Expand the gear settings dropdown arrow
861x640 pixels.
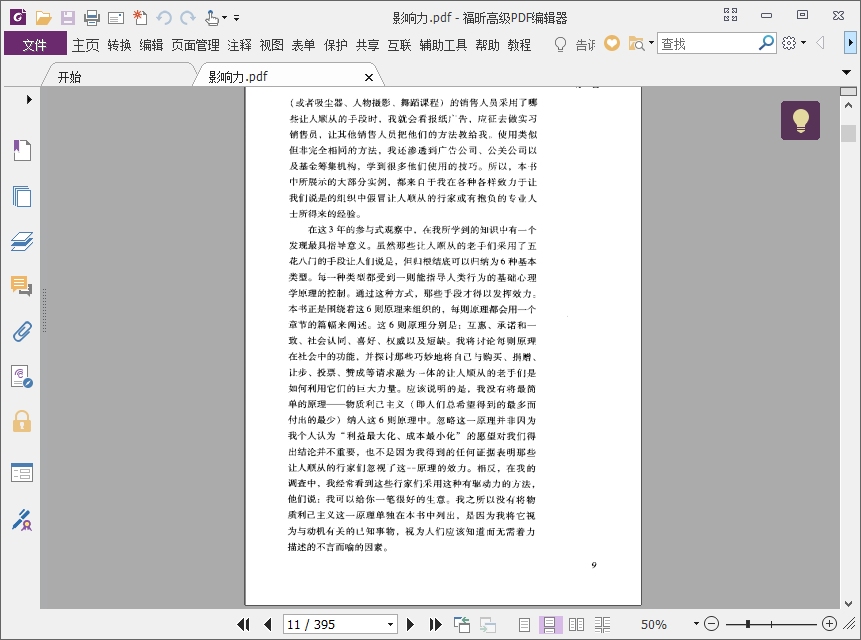[x=803, y=43]
